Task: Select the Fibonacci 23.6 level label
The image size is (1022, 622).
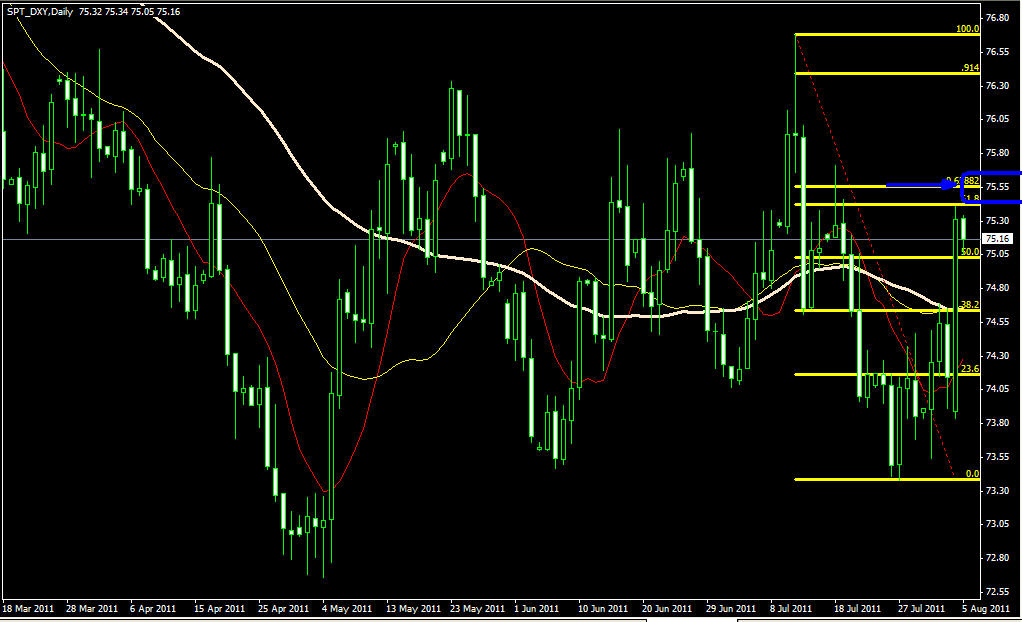Action: (970, 368)
